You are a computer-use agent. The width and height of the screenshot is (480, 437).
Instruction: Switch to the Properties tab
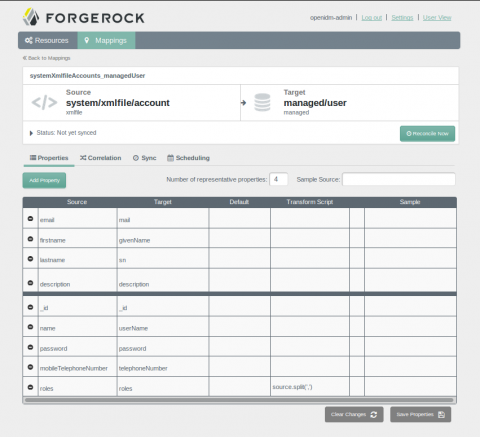pyautogui.click(x=49, y=158)
